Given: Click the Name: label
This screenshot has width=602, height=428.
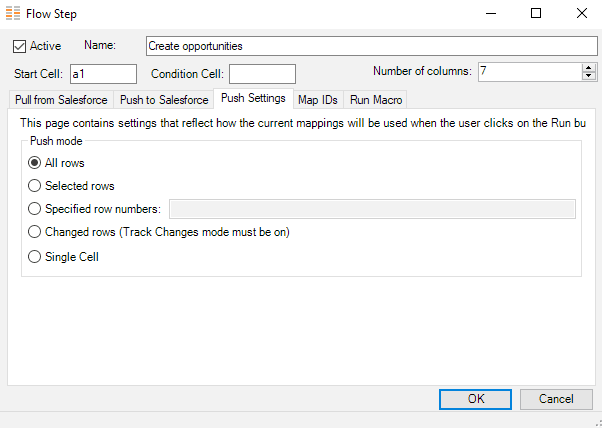Looking at the screenshot, I should (100, 45).
